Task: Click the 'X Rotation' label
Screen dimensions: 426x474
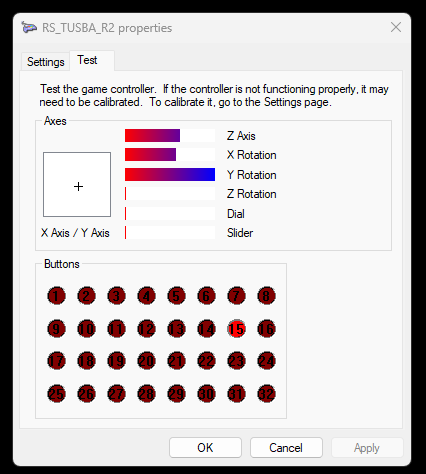Action: pos(252,155)
